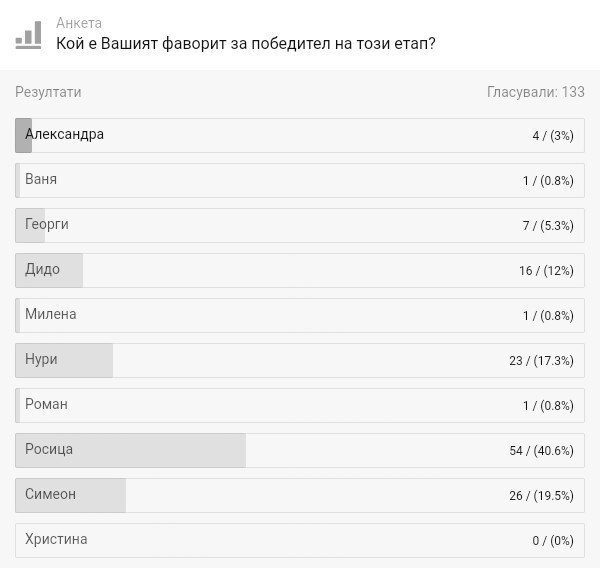The image size is (600, 573).
Task: Select the Милена poll option
Action: 300,315
